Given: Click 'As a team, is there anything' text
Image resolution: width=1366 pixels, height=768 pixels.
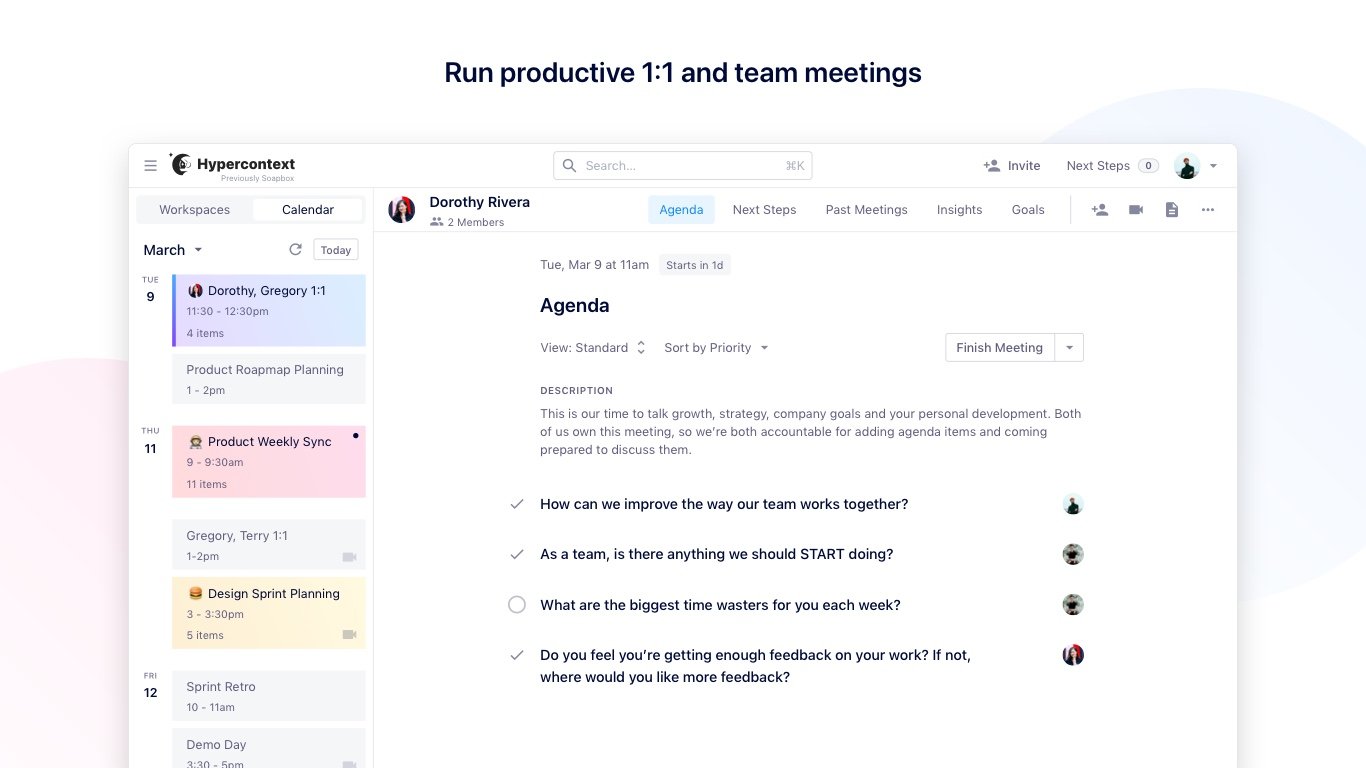Looking at the screenshot, I should click(716, 555).
